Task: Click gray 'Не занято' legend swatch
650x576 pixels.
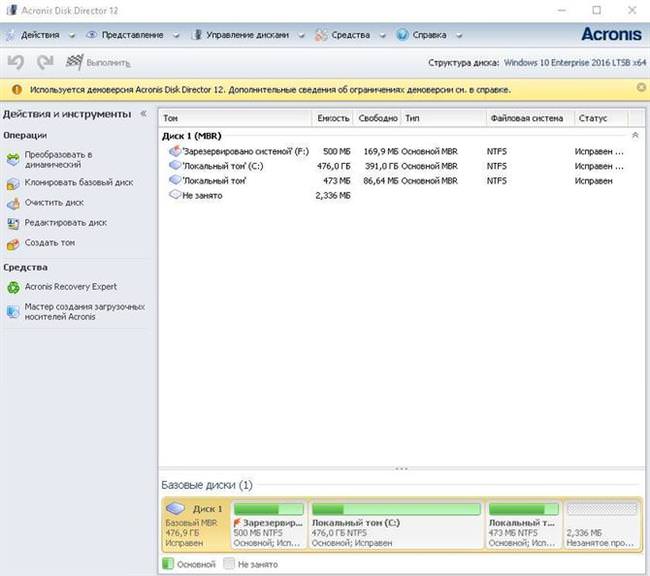Action: tap(229, 564)
